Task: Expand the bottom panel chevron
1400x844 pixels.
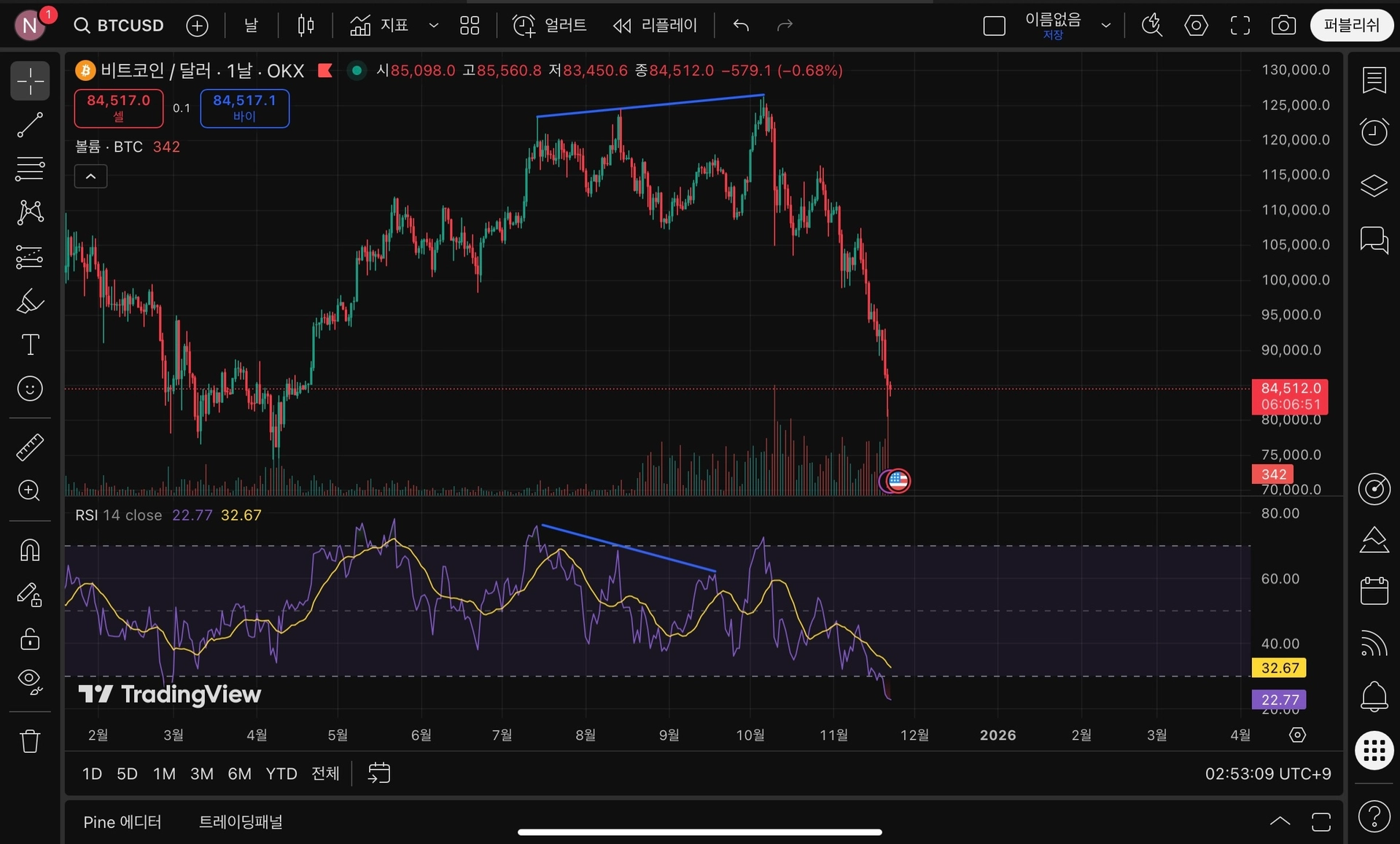Action: pos(1280,821)
